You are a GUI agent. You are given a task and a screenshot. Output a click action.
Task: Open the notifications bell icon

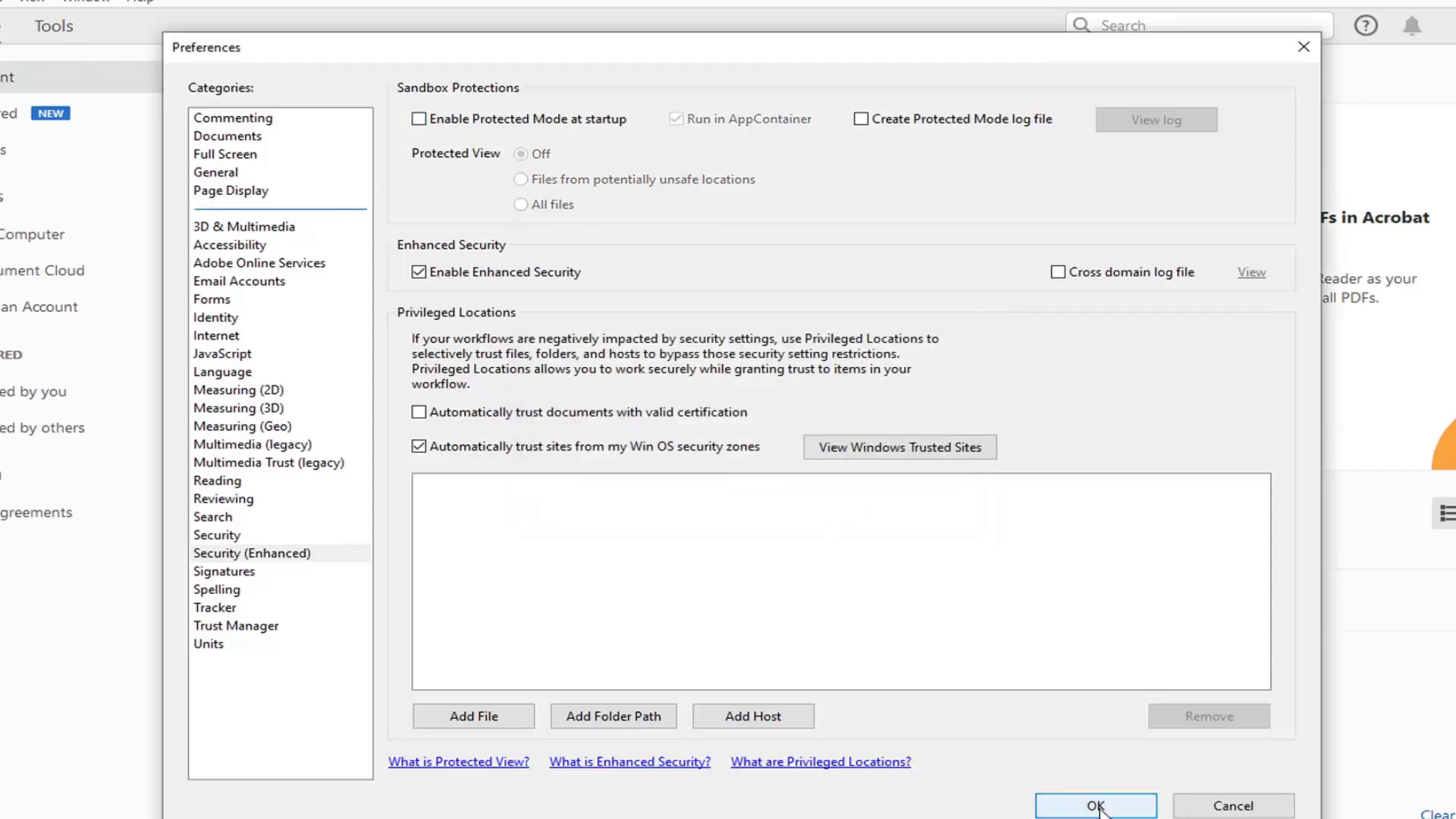tap(1411, 26)
